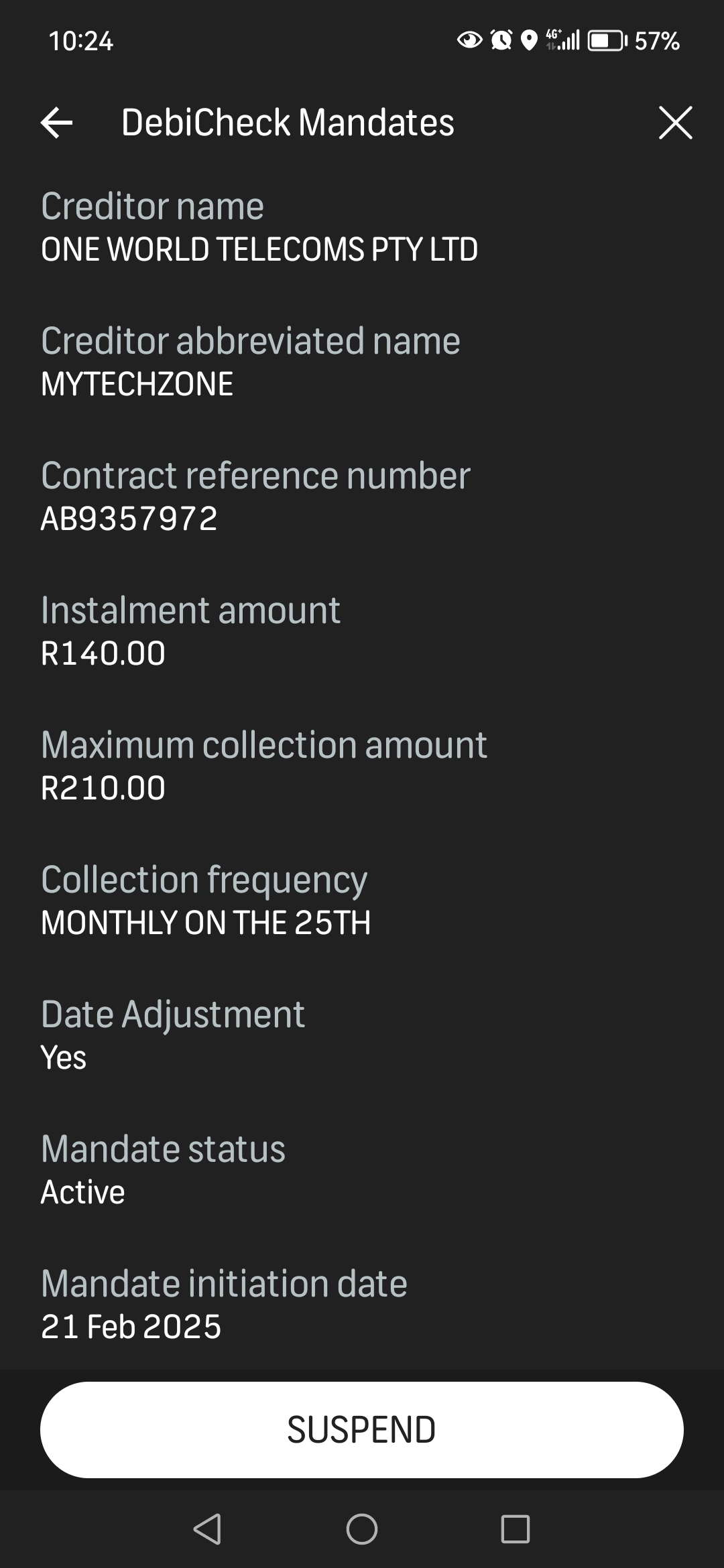The height and width of the screenshot is (1568, 724).
Task: Tap contract reference AB9357972
Action: coord(129,519)
